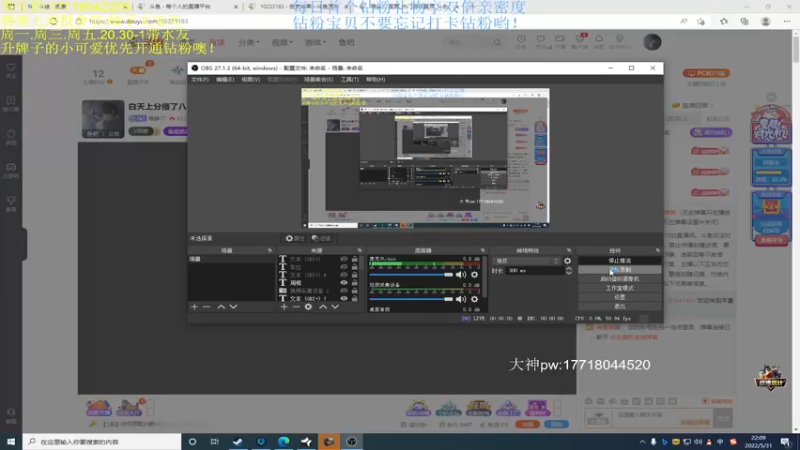The height and width of the screenshot is (450, 800).
Task: Click the Windows taskbar search box
Action: [102, 441]
